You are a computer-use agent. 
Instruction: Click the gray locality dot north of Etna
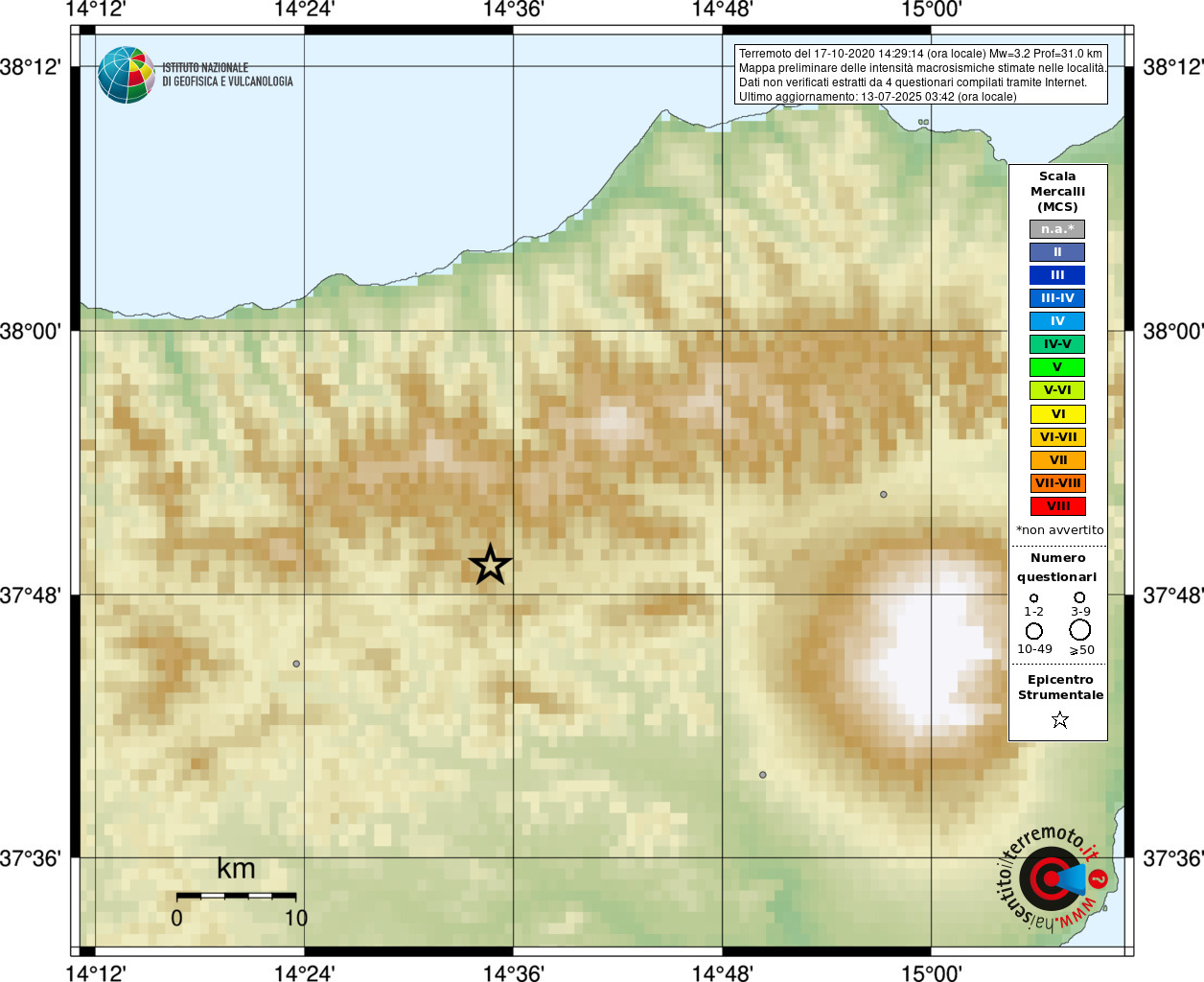point(884,495)
